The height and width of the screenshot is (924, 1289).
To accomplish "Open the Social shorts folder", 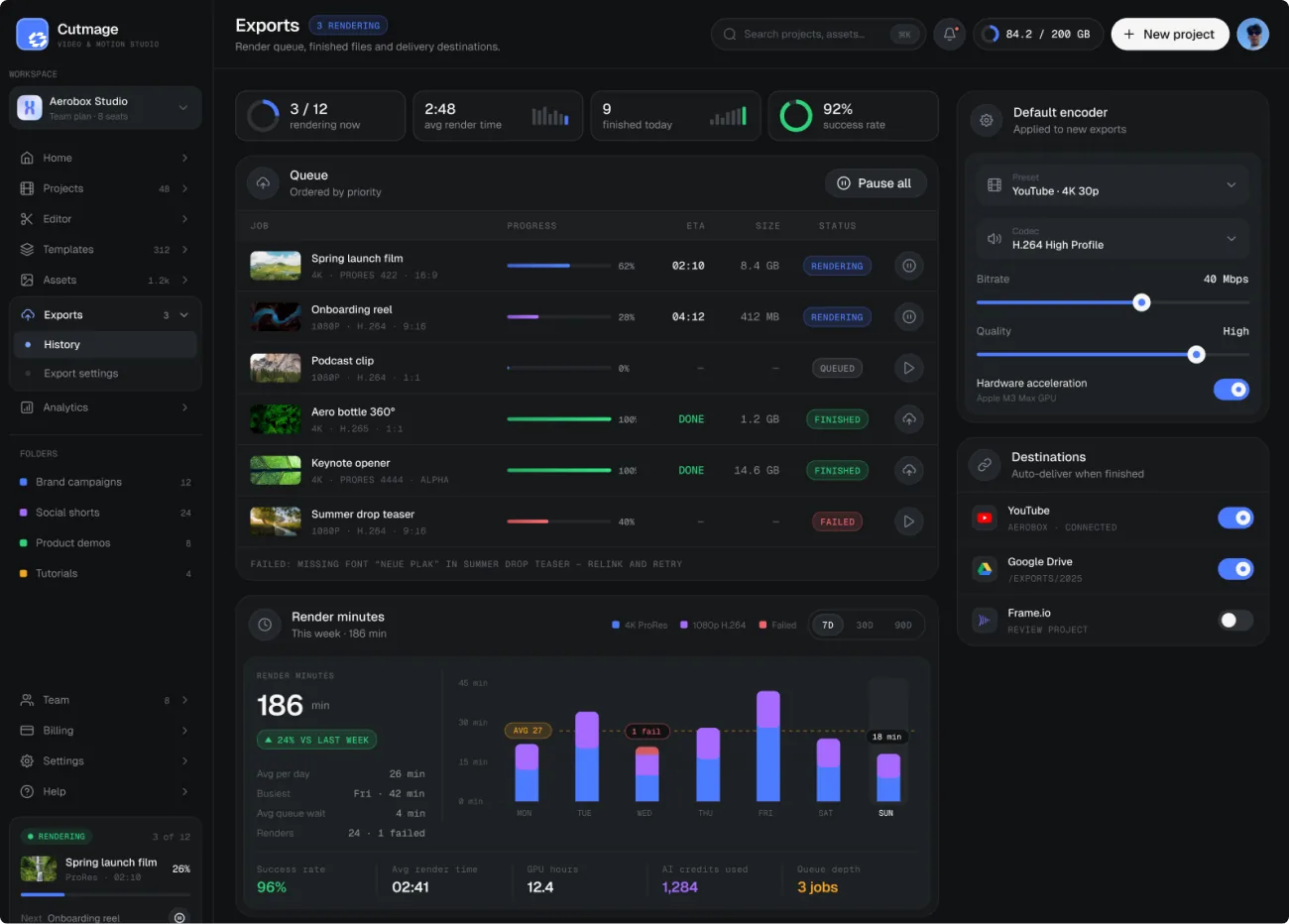I will point(105,513).
